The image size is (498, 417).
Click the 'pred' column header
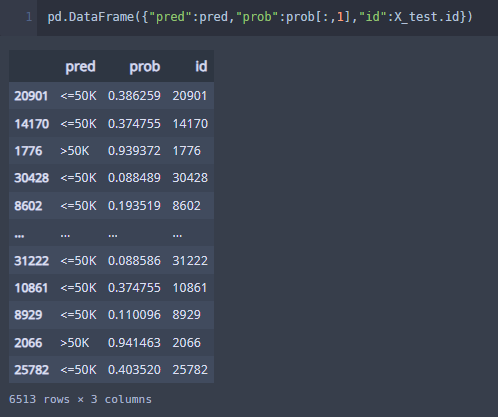point(80,67)
